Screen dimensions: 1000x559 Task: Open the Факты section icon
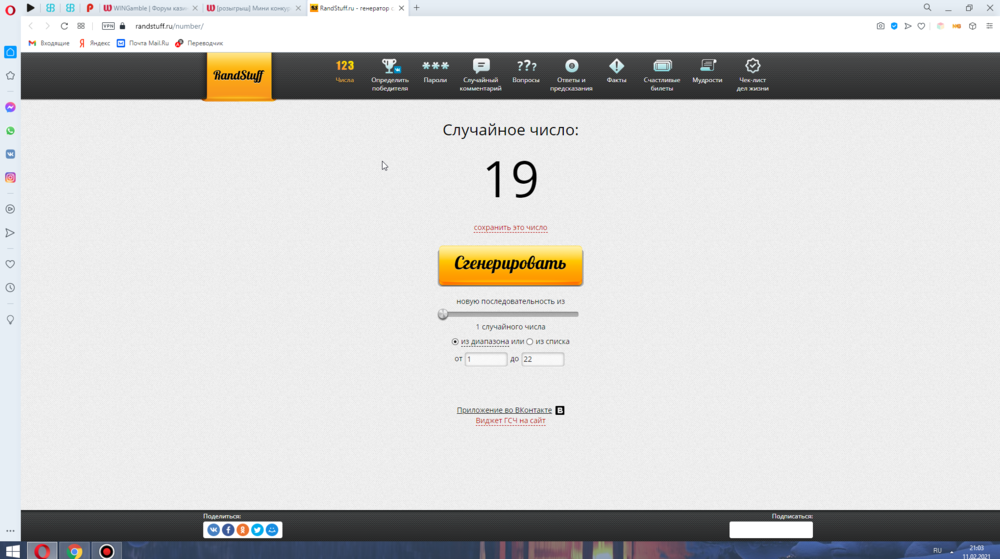616,68
